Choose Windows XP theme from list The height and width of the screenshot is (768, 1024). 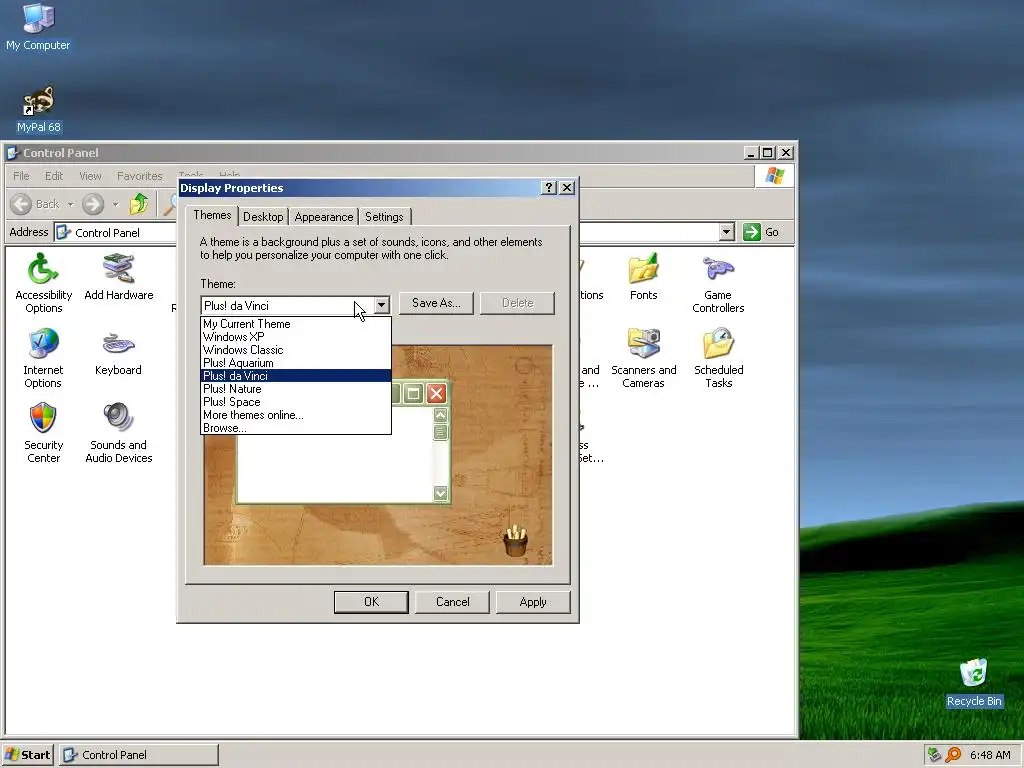[x=296, y=337]
